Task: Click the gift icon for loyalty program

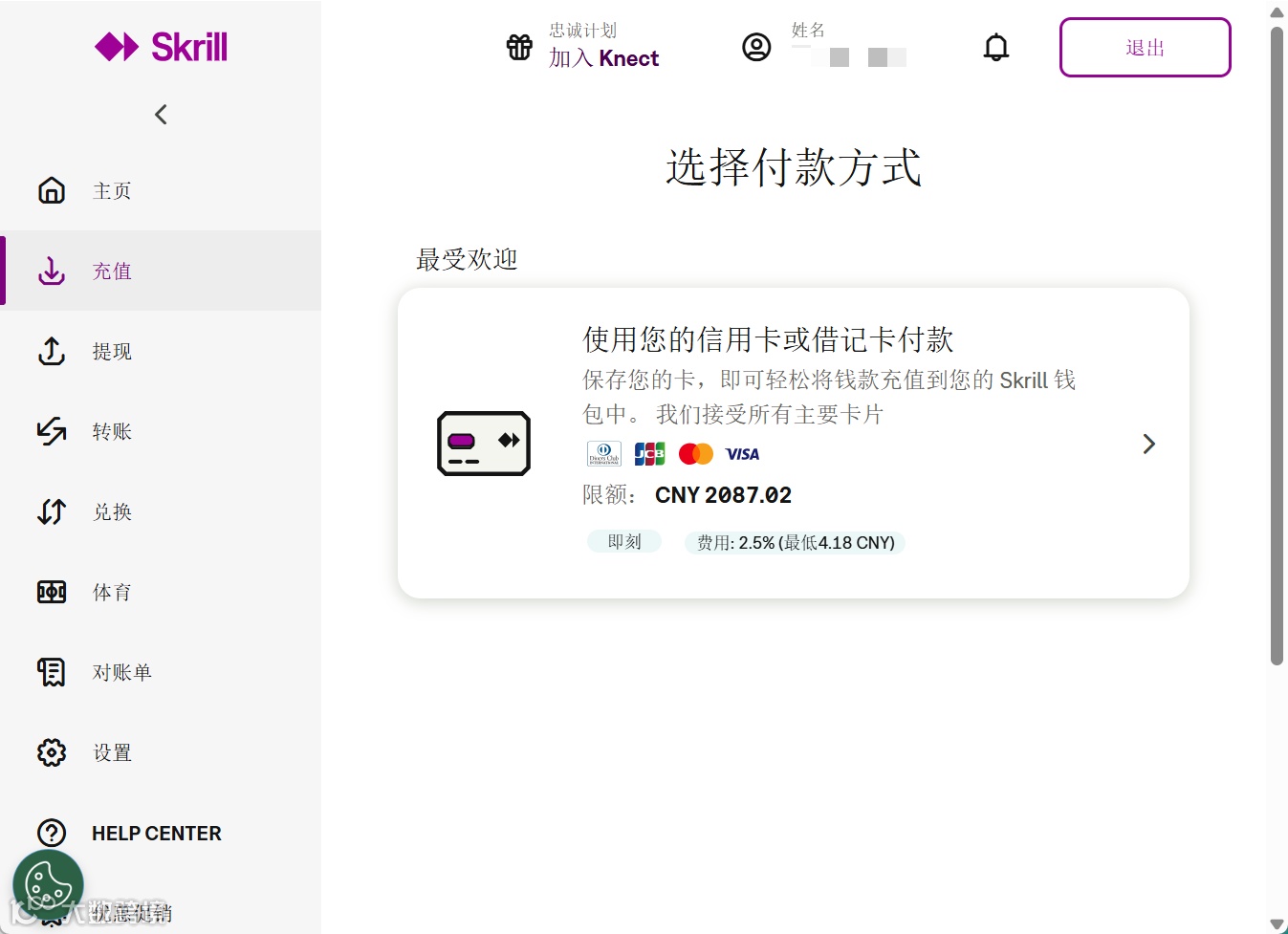Action: (519, 47)
